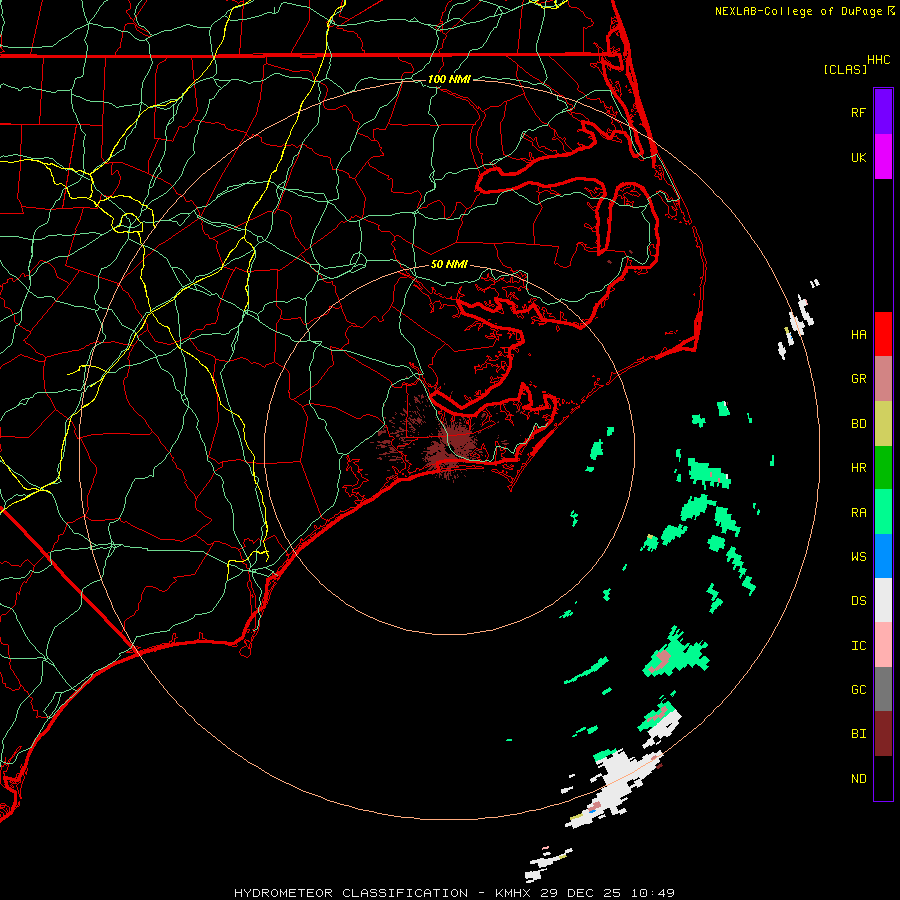The height and width of the screenshot is (900, 900).
Task: Click the 'DS' legend label
Action: (858, 600)
